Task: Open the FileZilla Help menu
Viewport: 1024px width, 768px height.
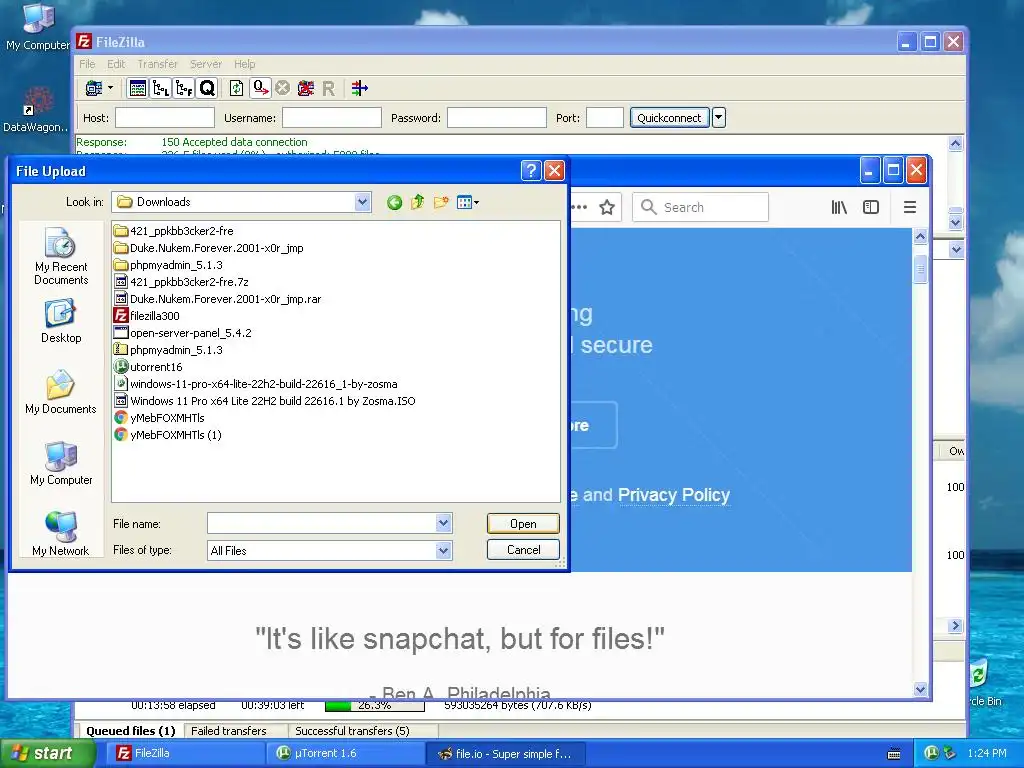Action: click(245, 64)
